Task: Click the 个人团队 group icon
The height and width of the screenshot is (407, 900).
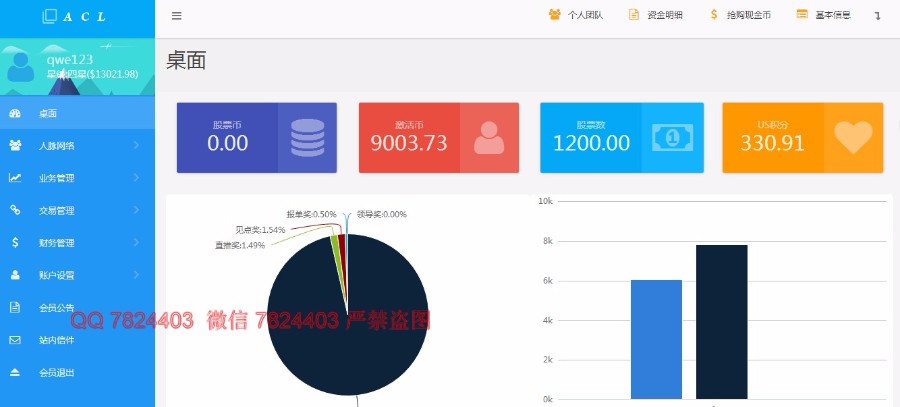Action: point(555,15)
